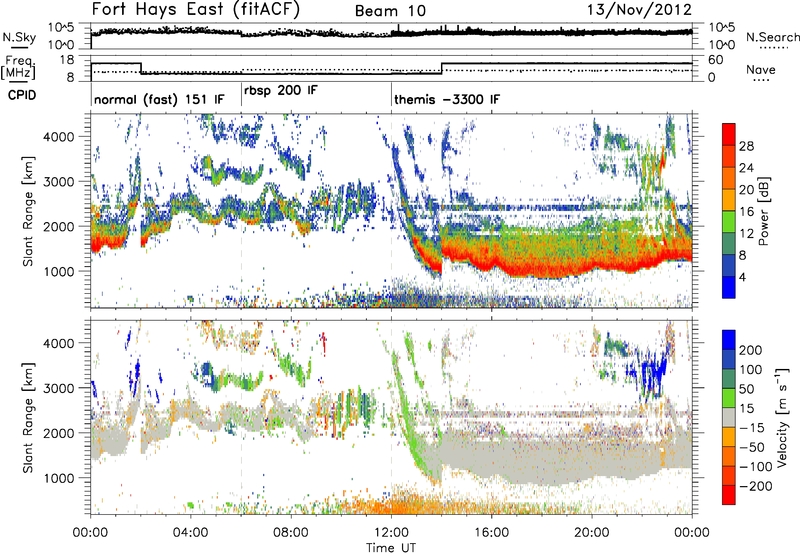Screen dimensions: 800x554
Task: Click the 'Time UT' axis title
Action: click(x=391, y=548)
